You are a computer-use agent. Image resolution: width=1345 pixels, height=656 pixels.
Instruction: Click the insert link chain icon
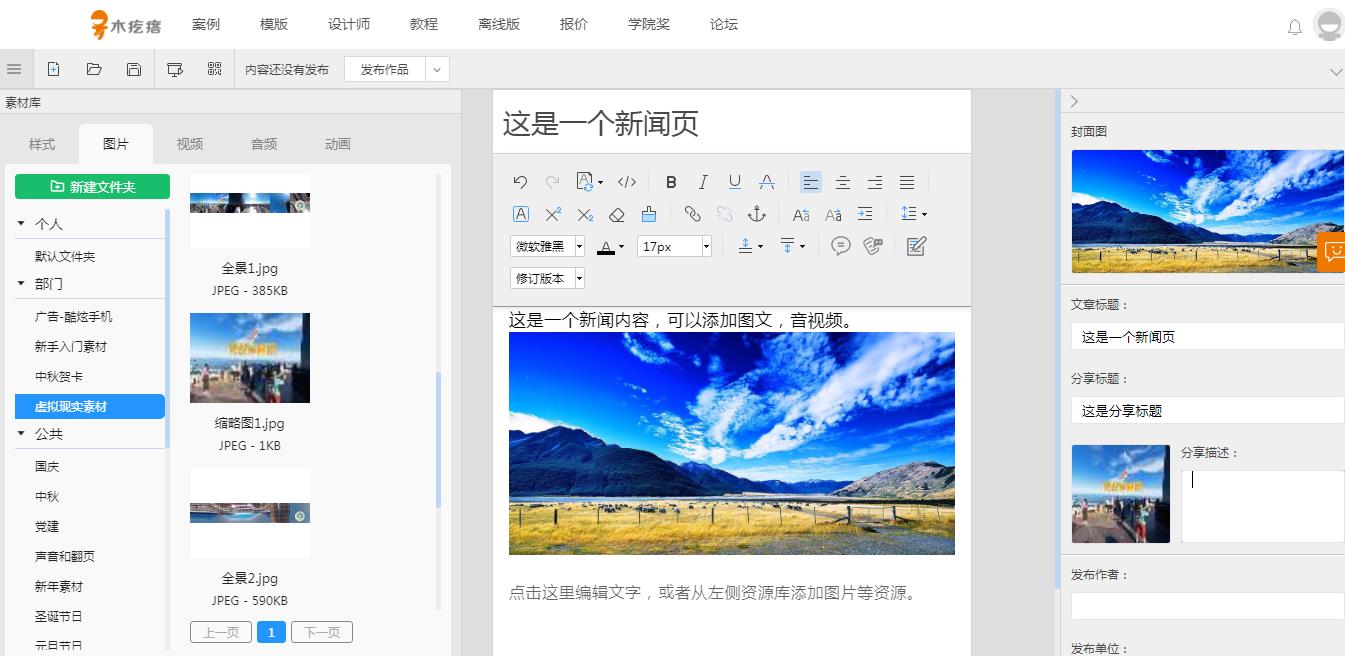click(x=692, y=214)
